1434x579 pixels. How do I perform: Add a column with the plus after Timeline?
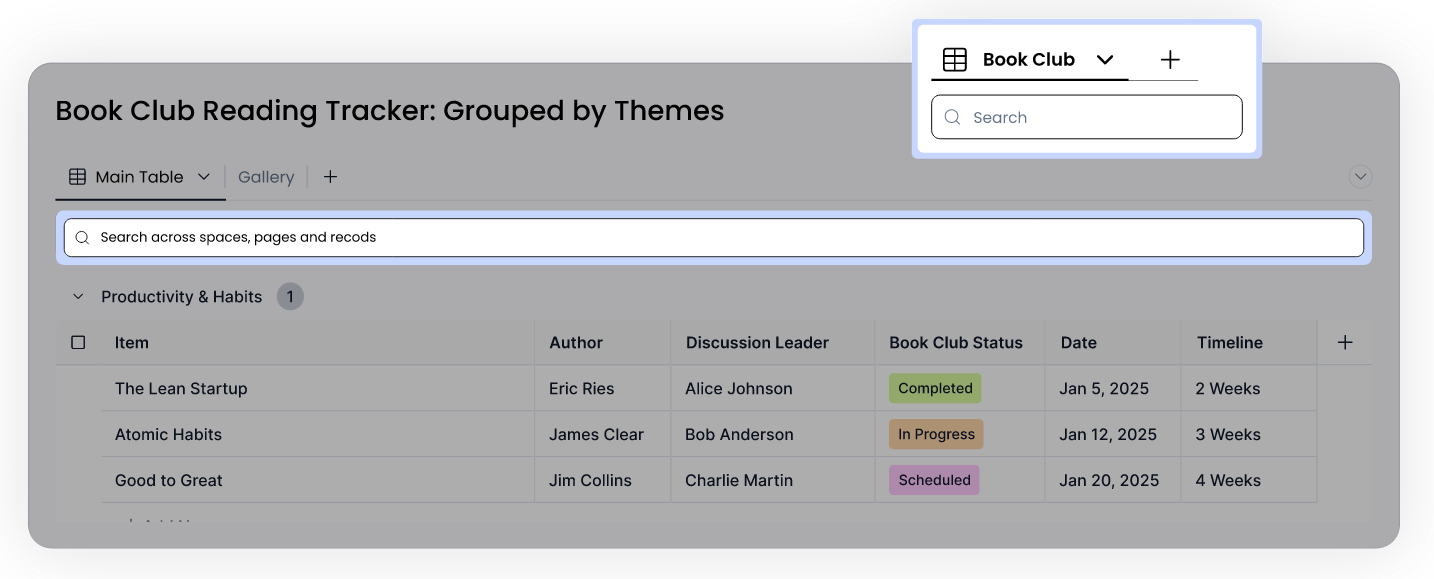1345,342
